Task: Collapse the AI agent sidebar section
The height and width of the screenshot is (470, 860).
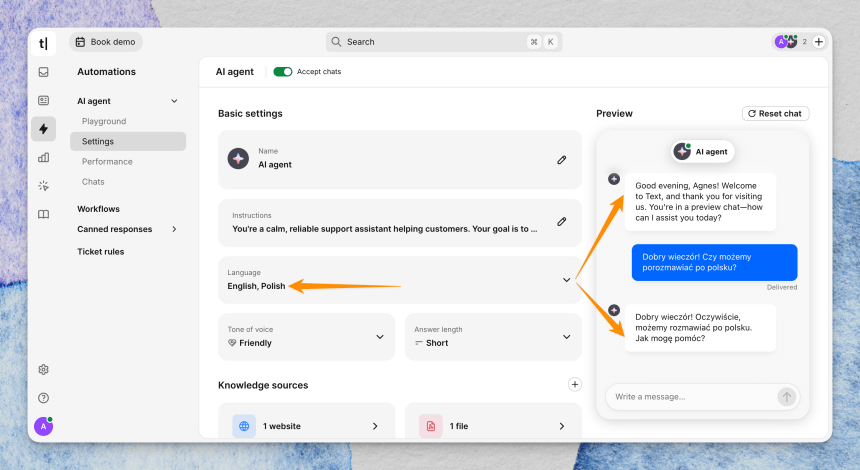Action: pos(174,101)
